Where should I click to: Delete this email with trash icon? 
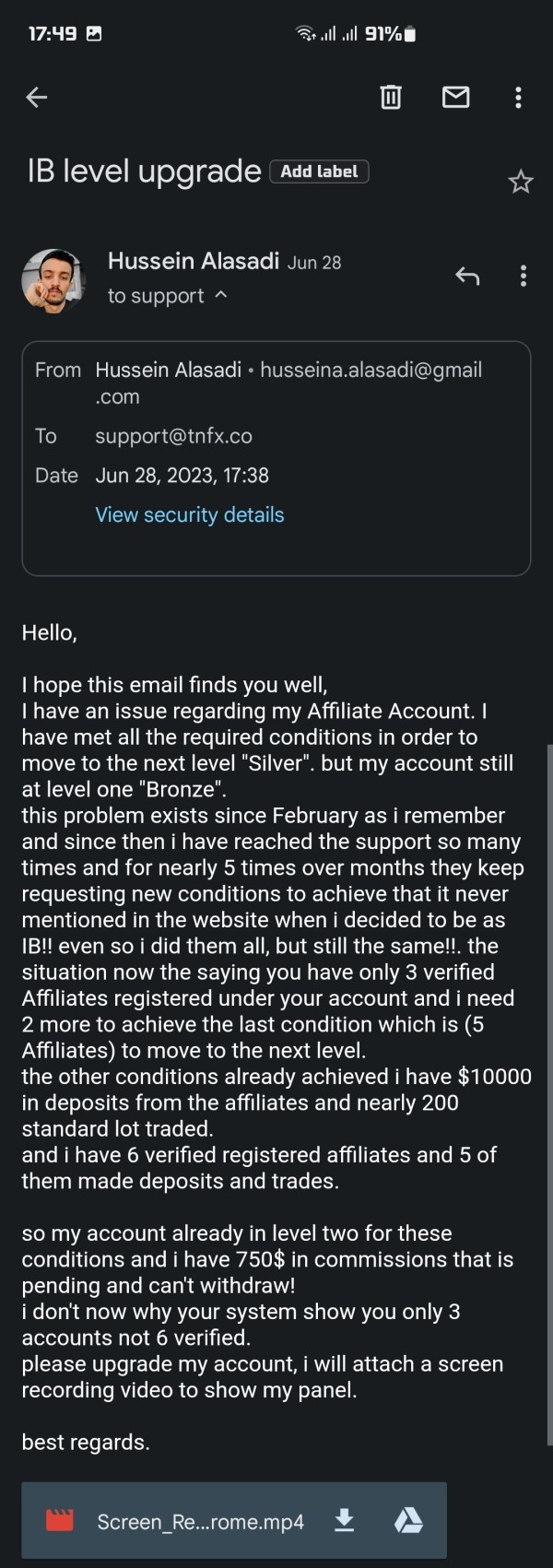coord(391,97)
